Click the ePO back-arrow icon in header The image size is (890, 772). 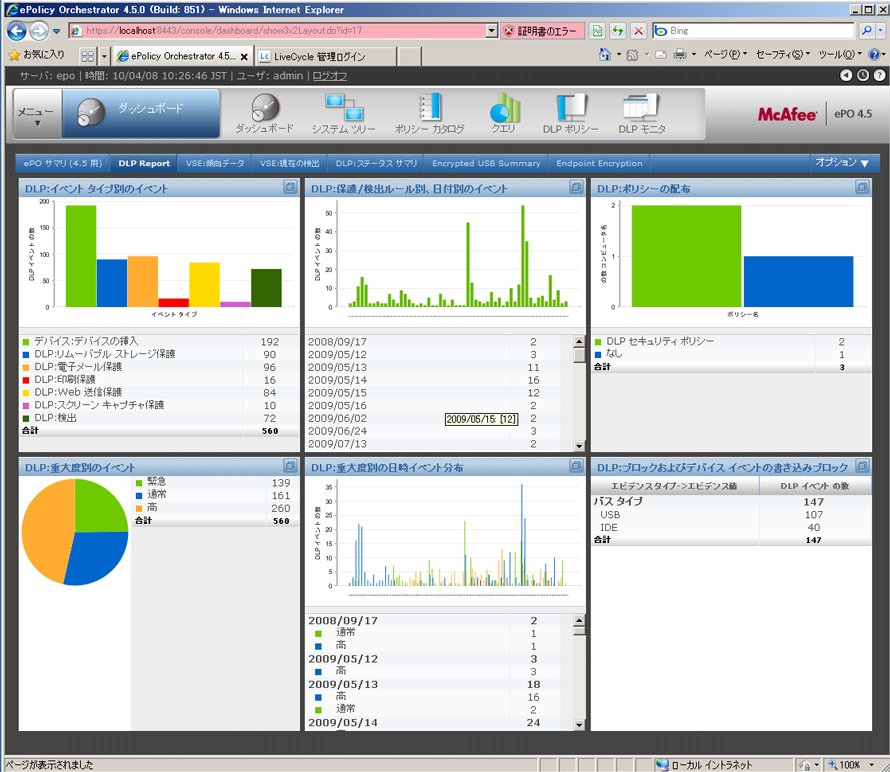[846, 75]
